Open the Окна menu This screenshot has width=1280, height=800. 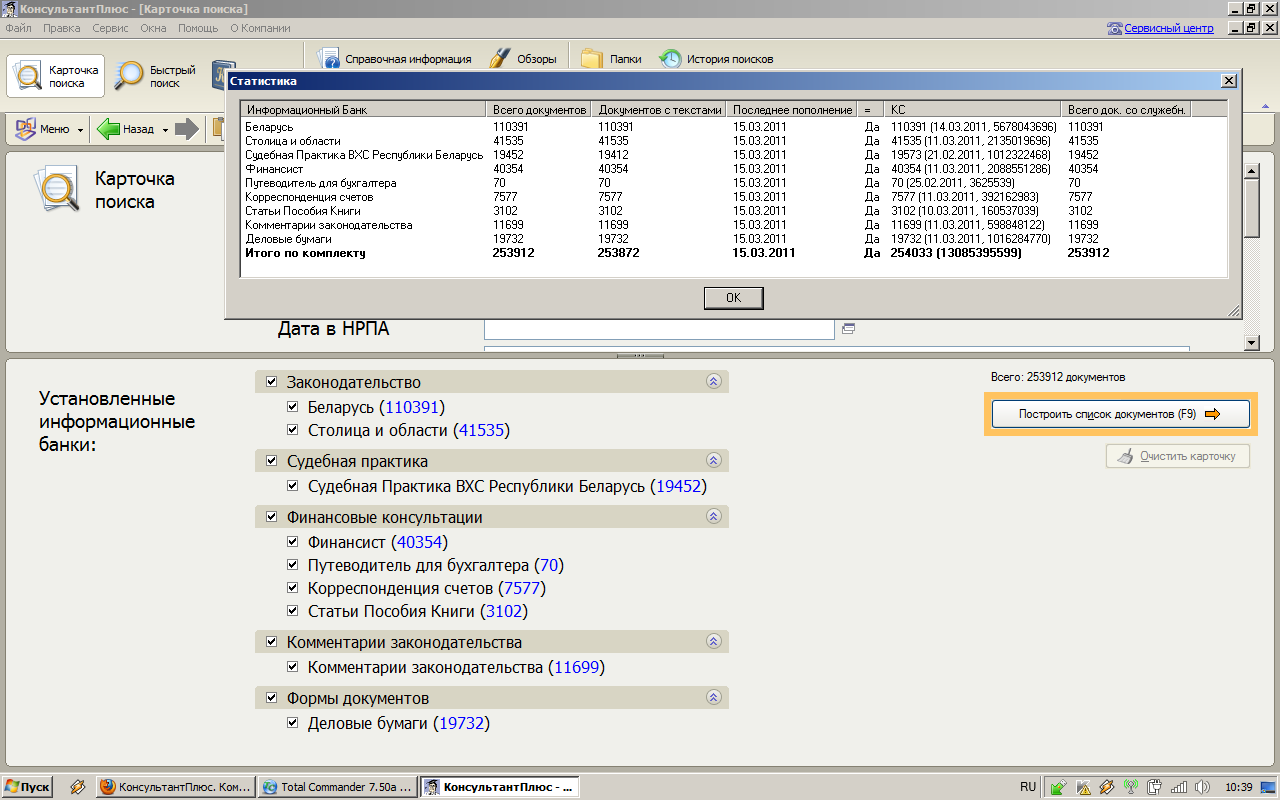pos(153,28)
